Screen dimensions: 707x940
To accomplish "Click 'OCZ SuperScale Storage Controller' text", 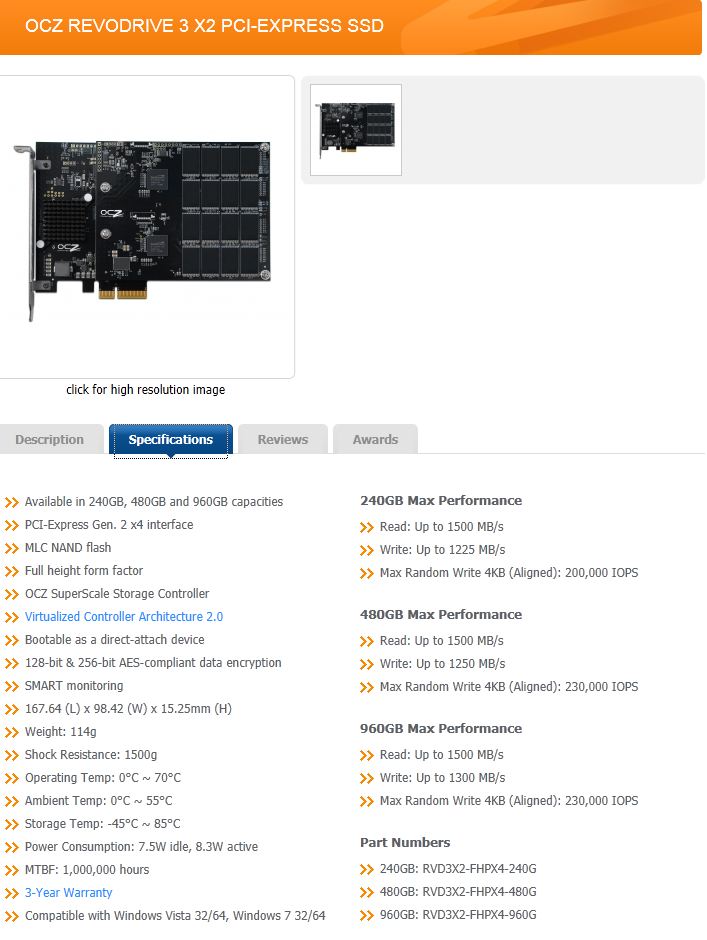I will (x=117, y=593).
